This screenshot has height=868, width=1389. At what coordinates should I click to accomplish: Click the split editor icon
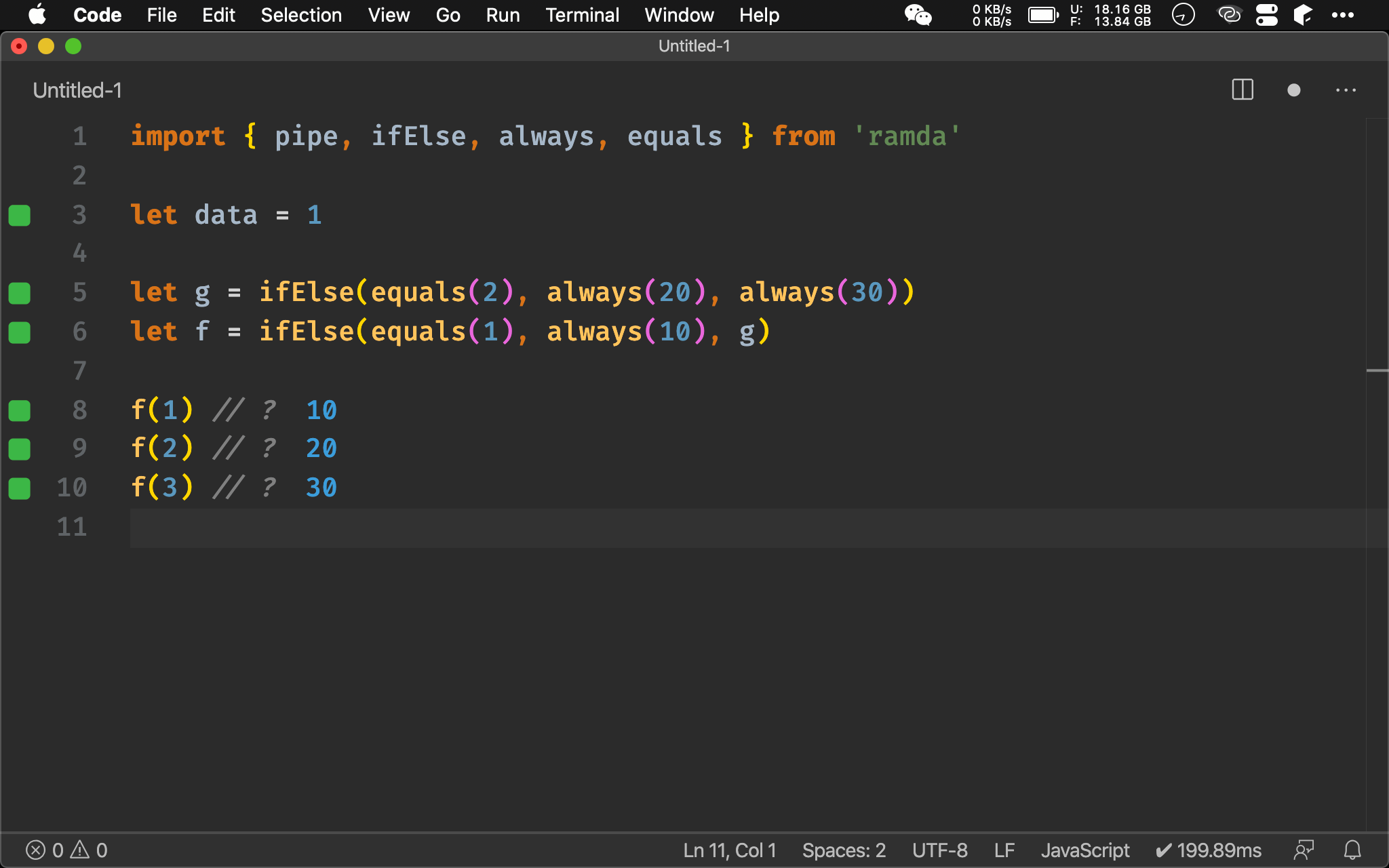pyautogui.click(x=1243, y=91)
